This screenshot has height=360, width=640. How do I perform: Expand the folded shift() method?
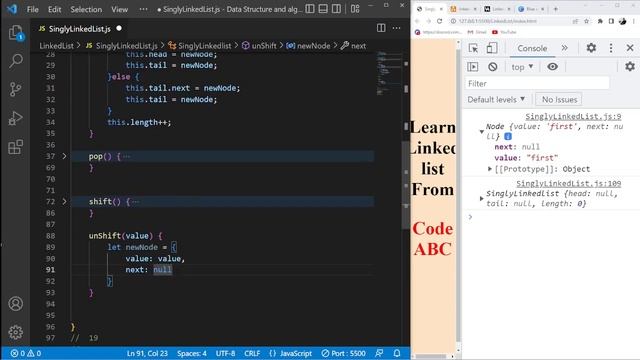pyautogui.click(x=64, y=202)
